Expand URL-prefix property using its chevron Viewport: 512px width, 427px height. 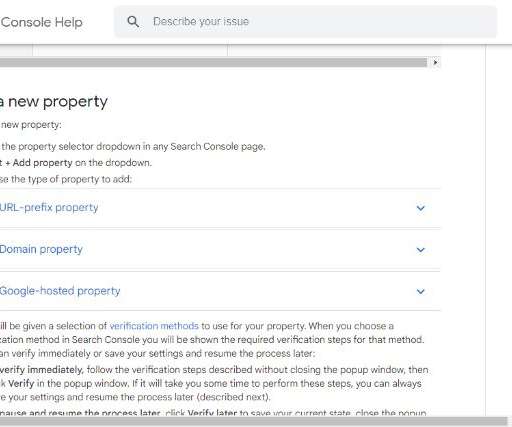pyautogui.click(x=421, y=208)
